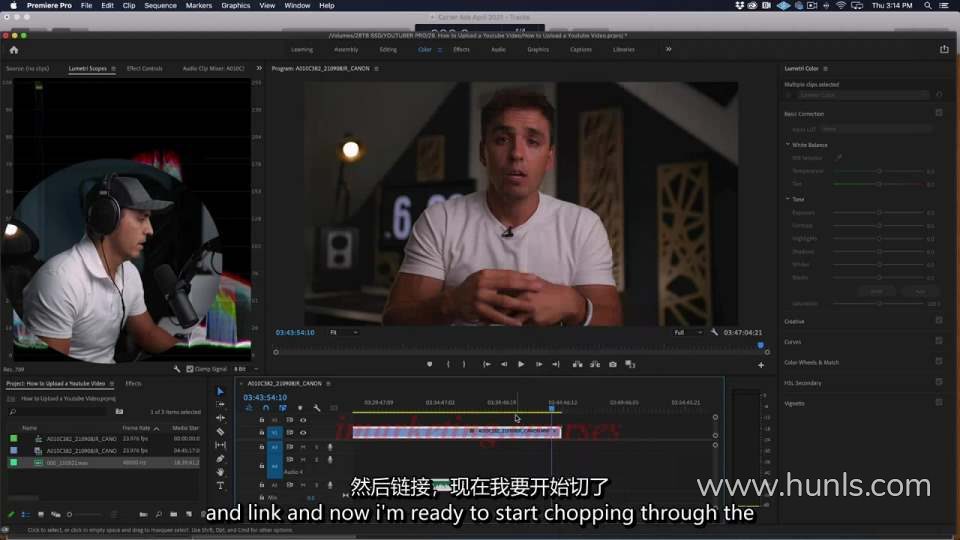This screenshot has width=960, height=540.
Task: Open the Input LUT dropdown
Action: tap(876, 129)
